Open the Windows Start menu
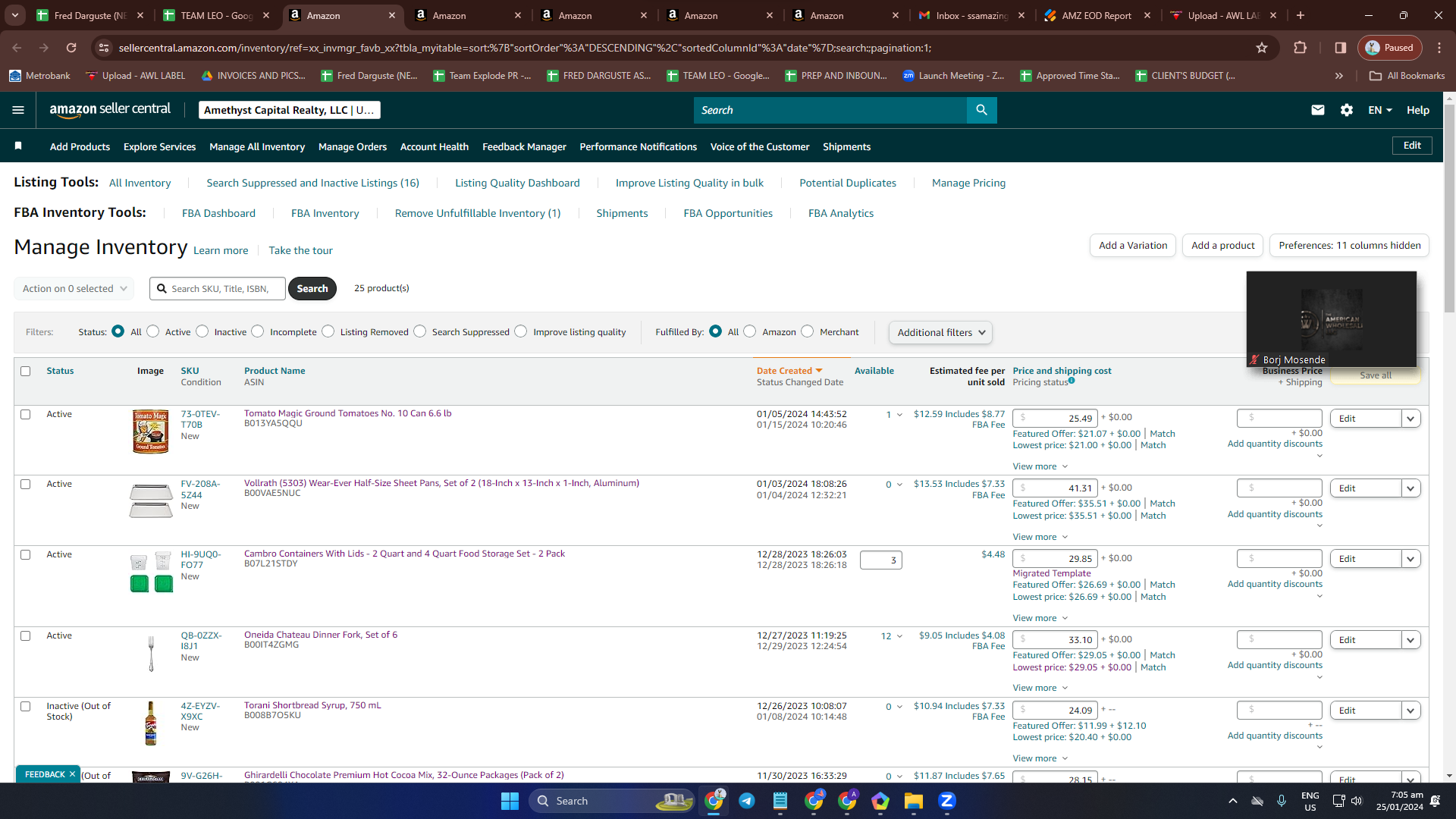 [x=510, y=801]
